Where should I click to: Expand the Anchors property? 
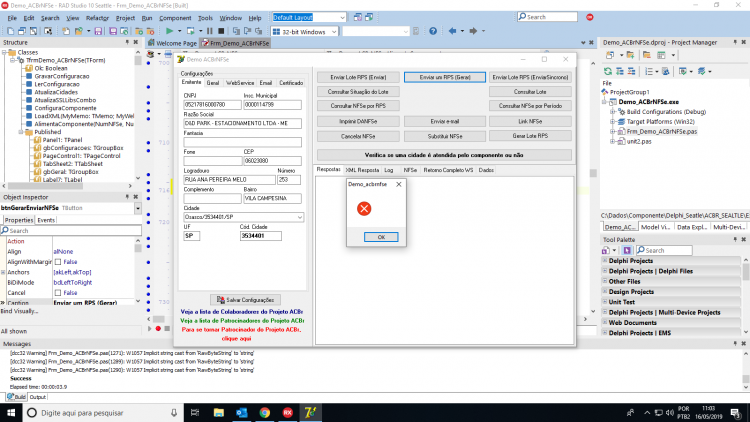(3, 272)
